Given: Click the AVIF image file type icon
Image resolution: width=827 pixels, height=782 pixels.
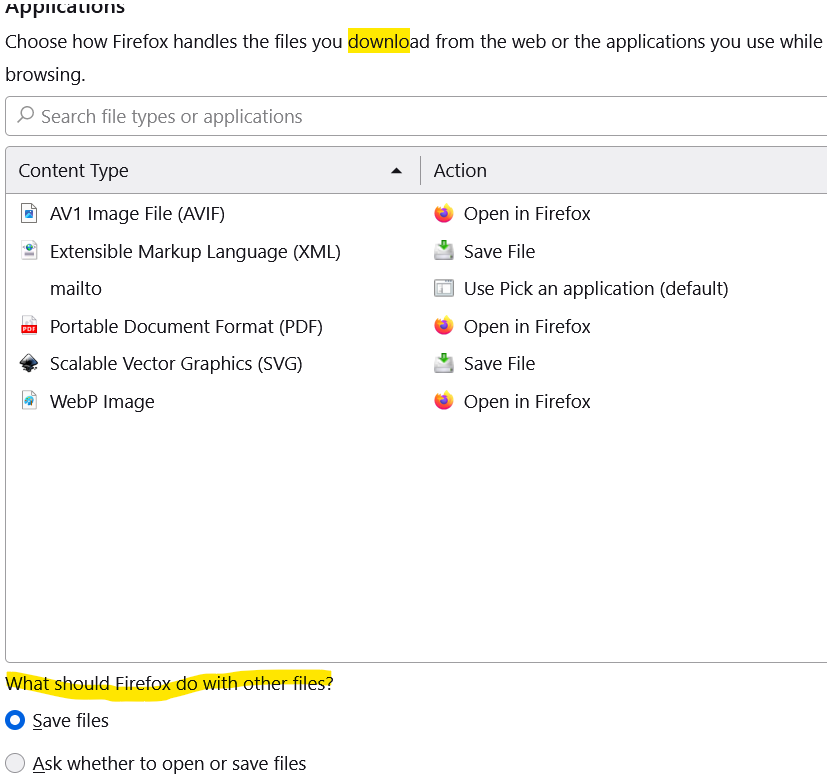Looking at the screenshot, I should 29,214.
